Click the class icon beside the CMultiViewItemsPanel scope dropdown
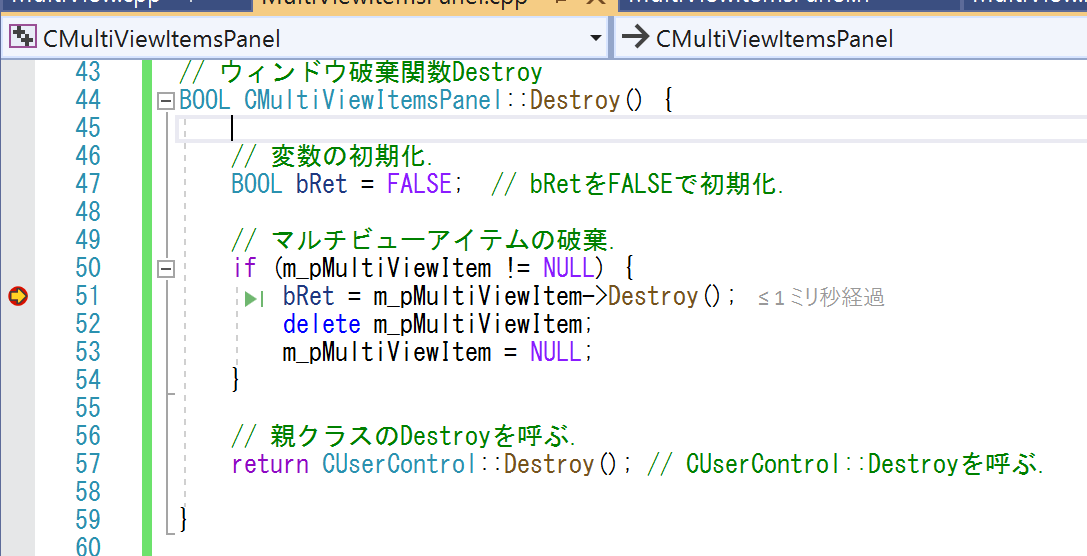Screen dimensions: 1087x556 (24, 37)
